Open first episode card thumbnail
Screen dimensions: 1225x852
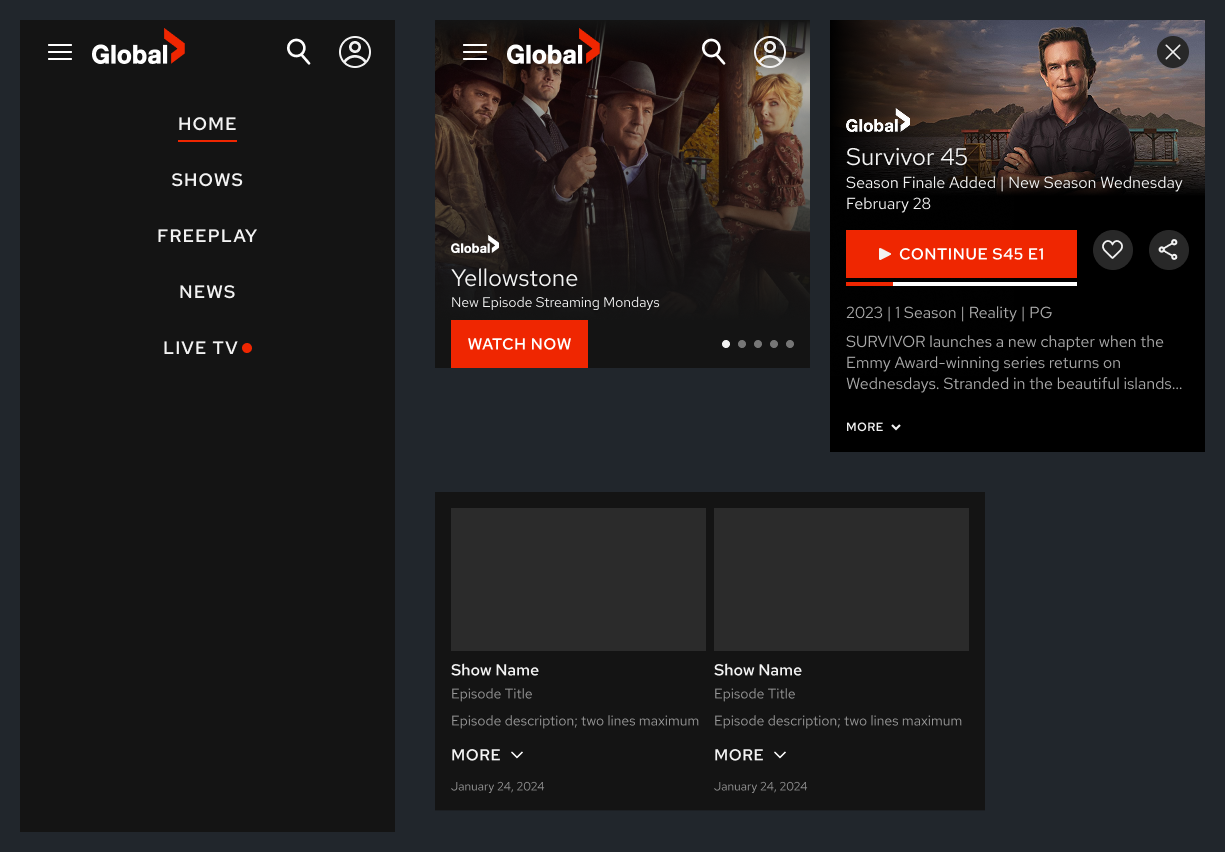[578, 579]
